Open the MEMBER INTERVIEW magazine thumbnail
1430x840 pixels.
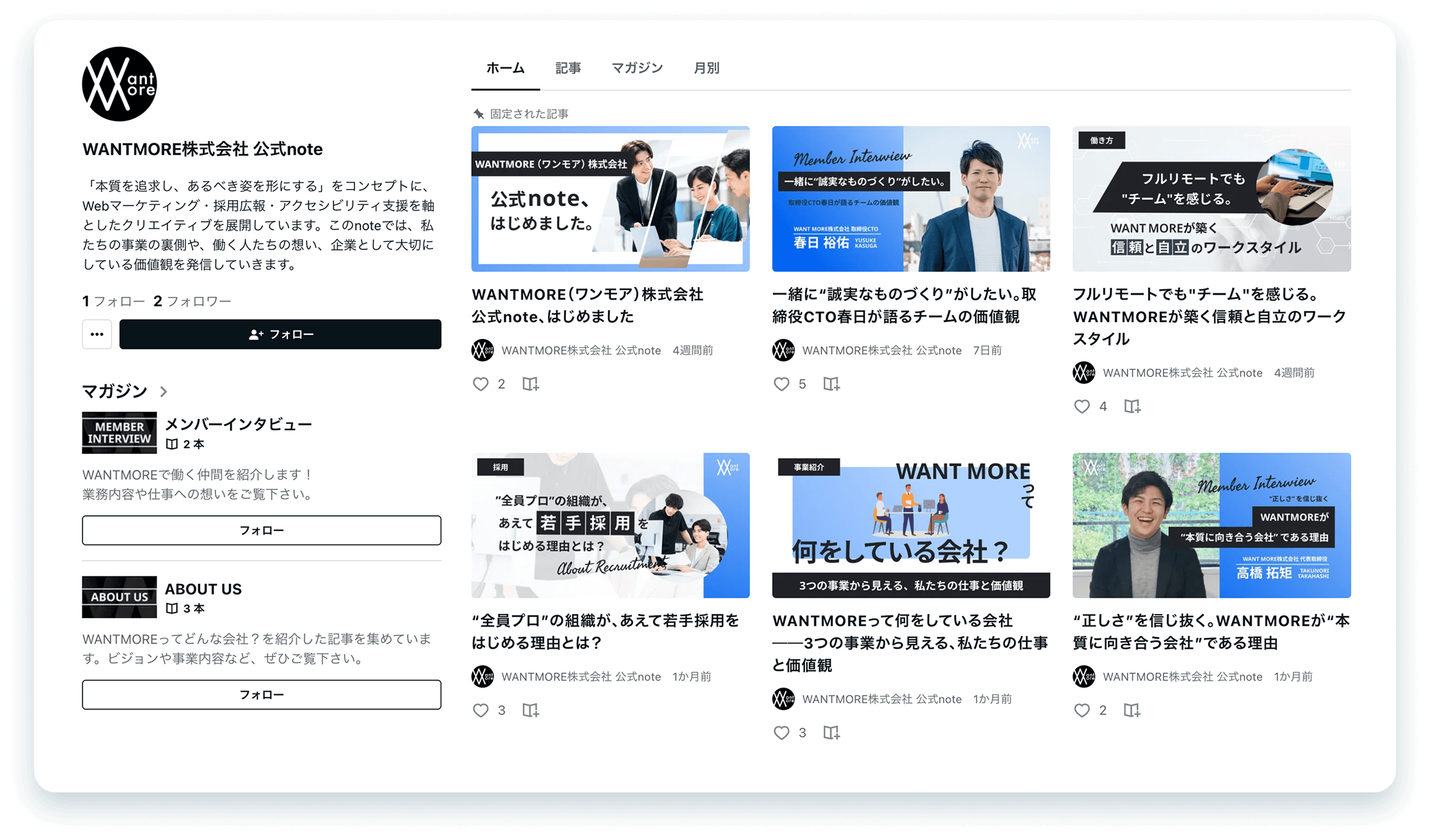119,433
